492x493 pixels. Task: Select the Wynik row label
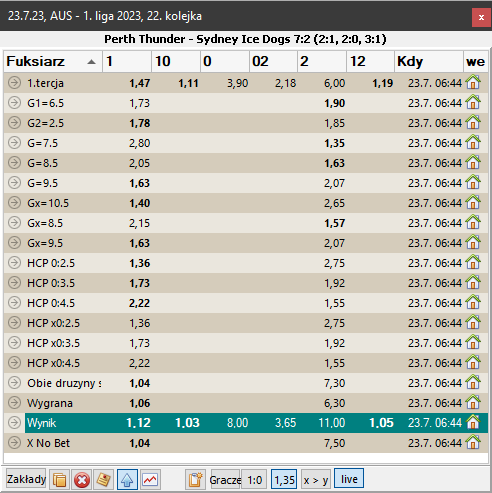[x=42, y=423]
